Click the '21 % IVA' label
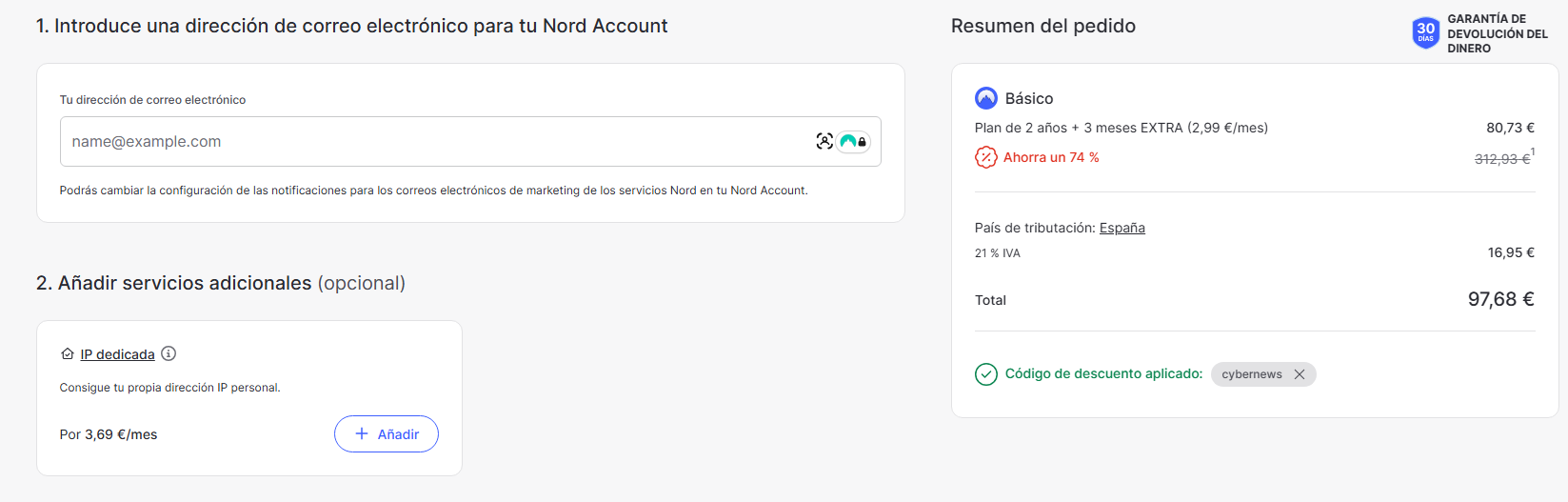This screenshot has width=1568, height=502. [998, 253]
